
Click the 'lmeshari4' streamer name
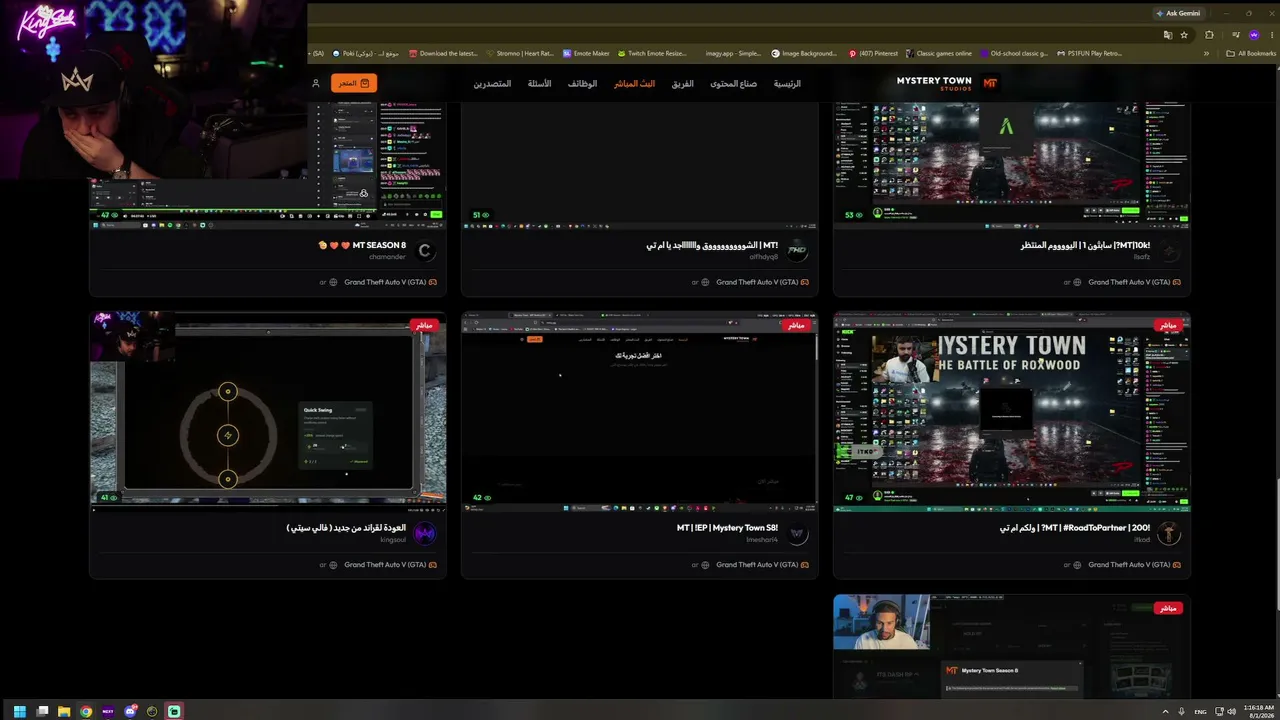click(762, 540)
